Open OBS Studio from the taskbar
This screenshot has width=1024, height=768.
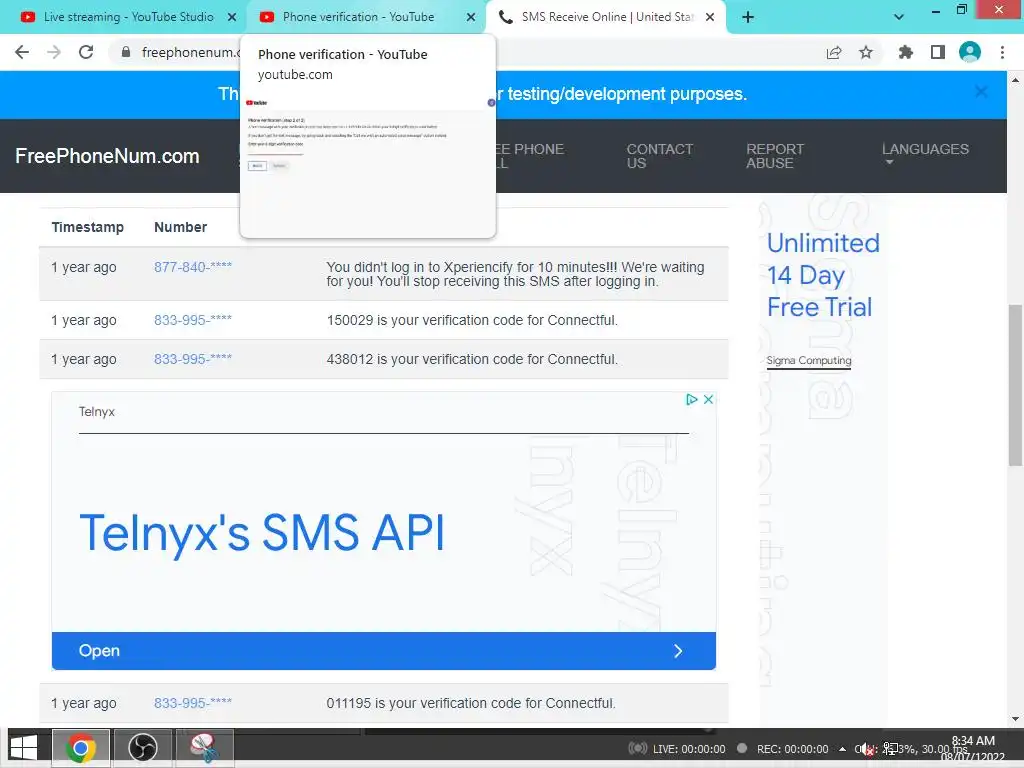(x=142, y=748)
